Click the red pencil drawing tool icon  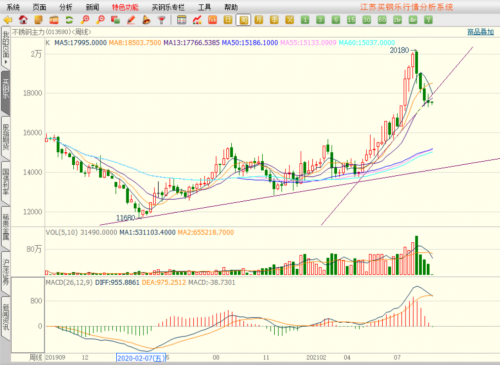131,20
